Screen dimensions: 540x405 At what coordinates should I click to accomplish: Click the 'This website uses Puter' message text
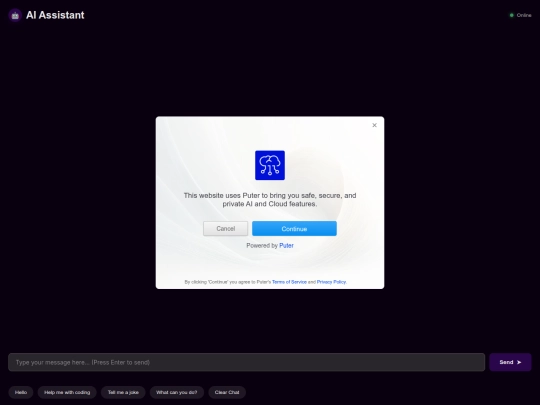coord(270,200)
